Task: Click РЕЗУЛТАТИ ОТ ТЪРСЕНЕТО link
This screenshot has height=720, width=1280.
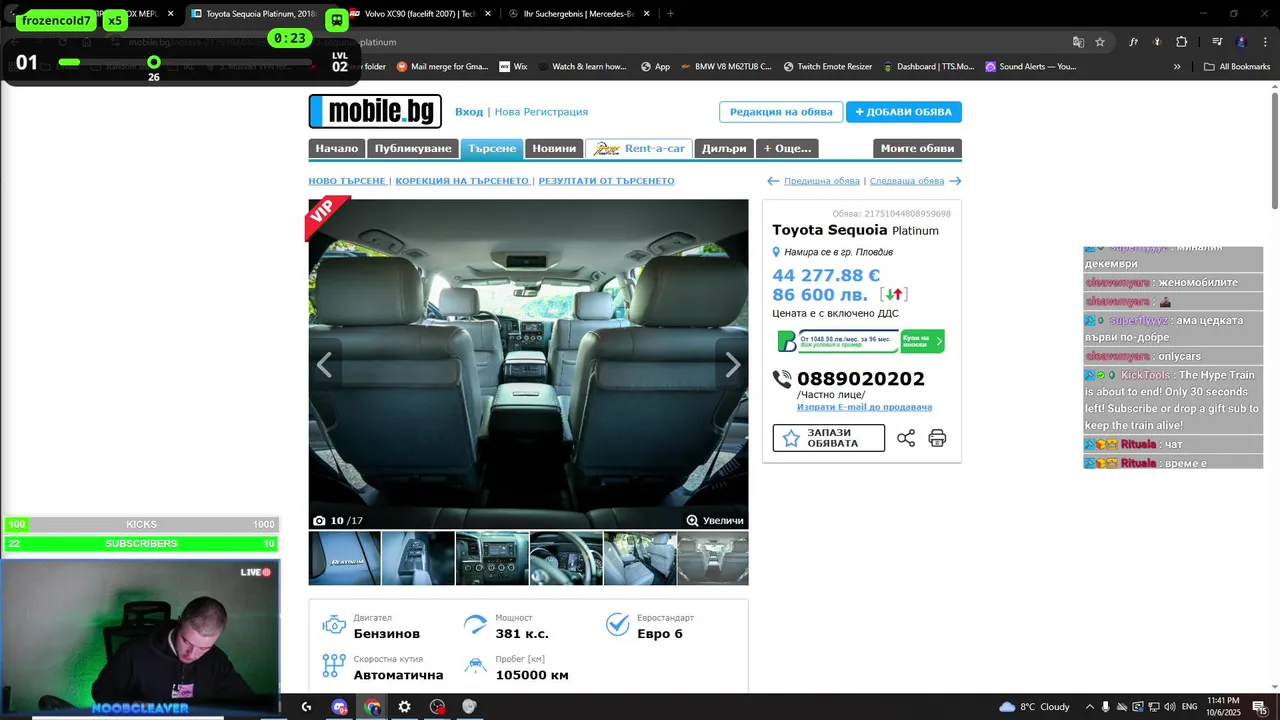Action: [x=606, y=181]
